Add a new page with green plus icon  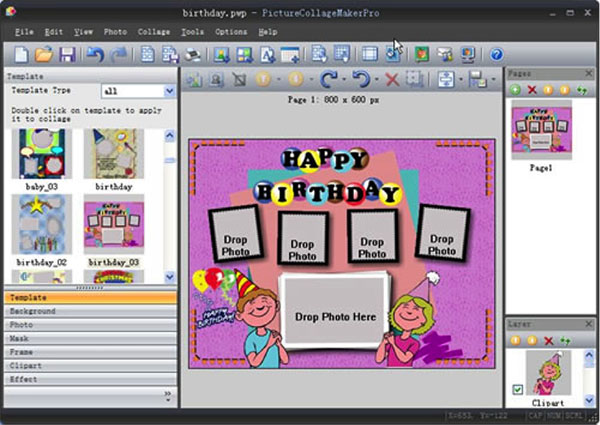click(x=515, y=90)
